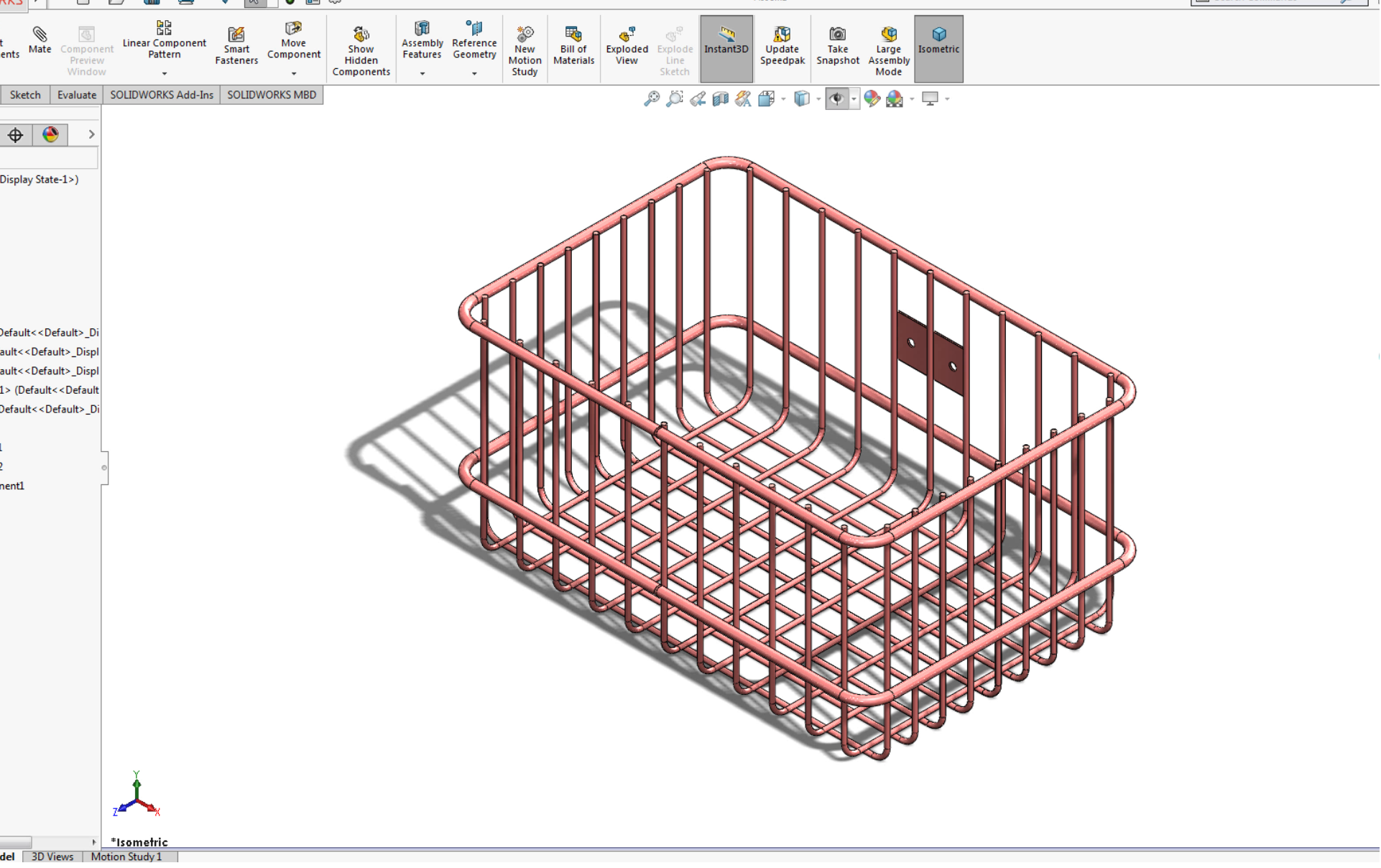This screenshot has width=1381, height=868.
Task: Open Reference Geometry dropdown arrow
Action: point(474,73)
